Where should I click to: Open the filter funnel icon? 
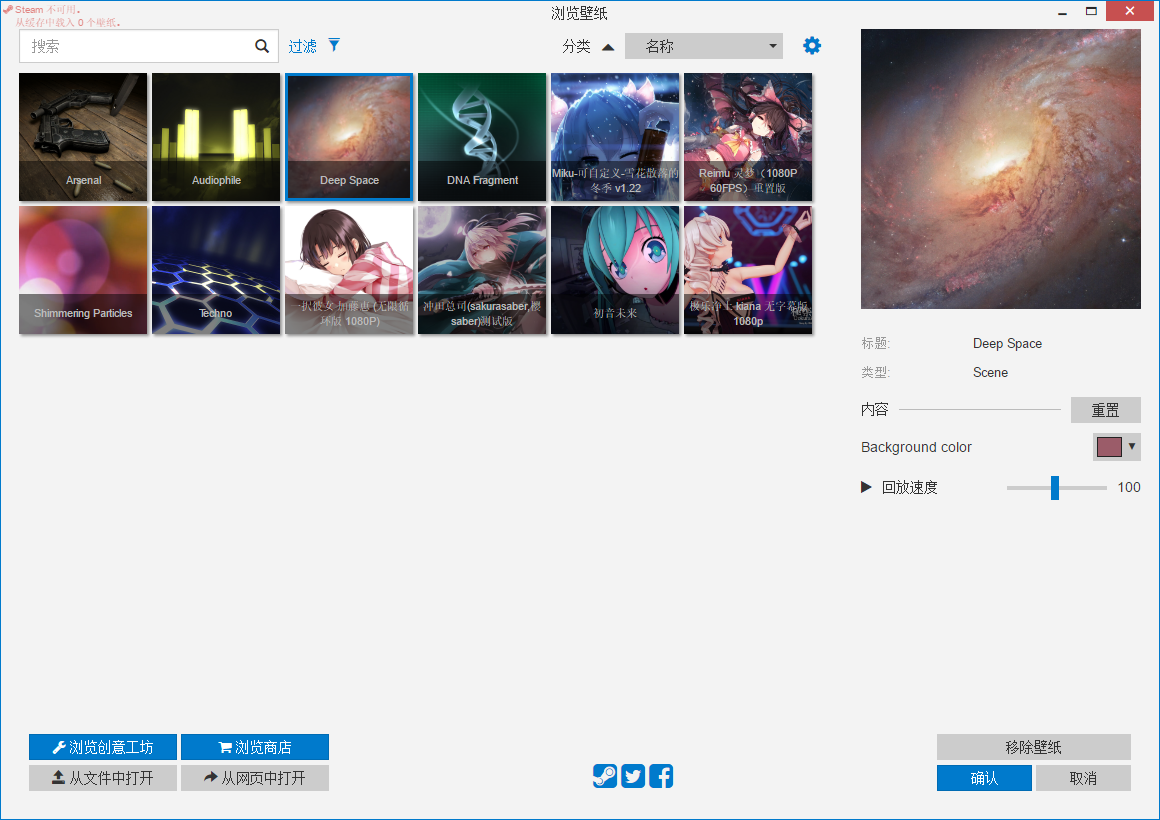click(x=334, y=45)
